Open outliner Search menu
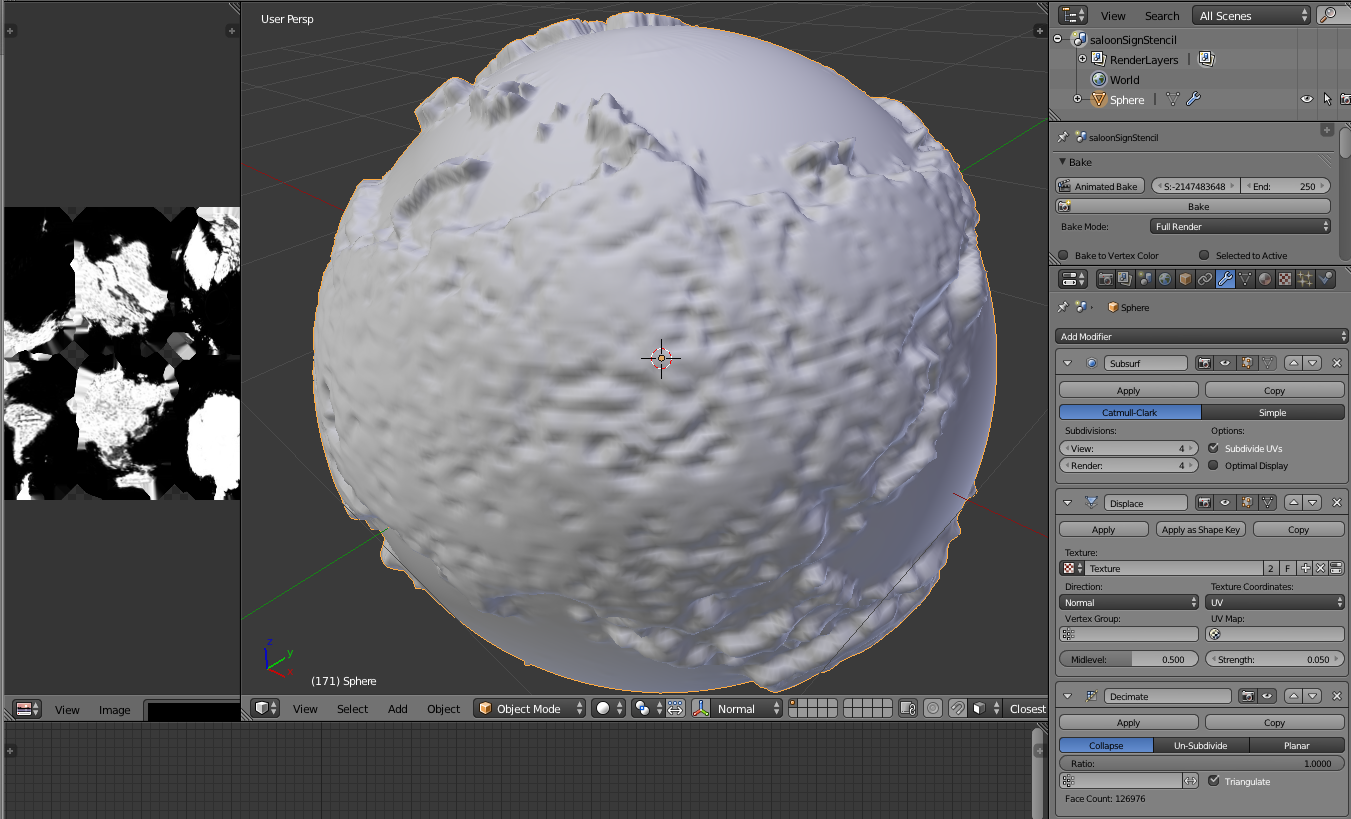Screen dimensions: 1351x819 tap(1162, 16)
